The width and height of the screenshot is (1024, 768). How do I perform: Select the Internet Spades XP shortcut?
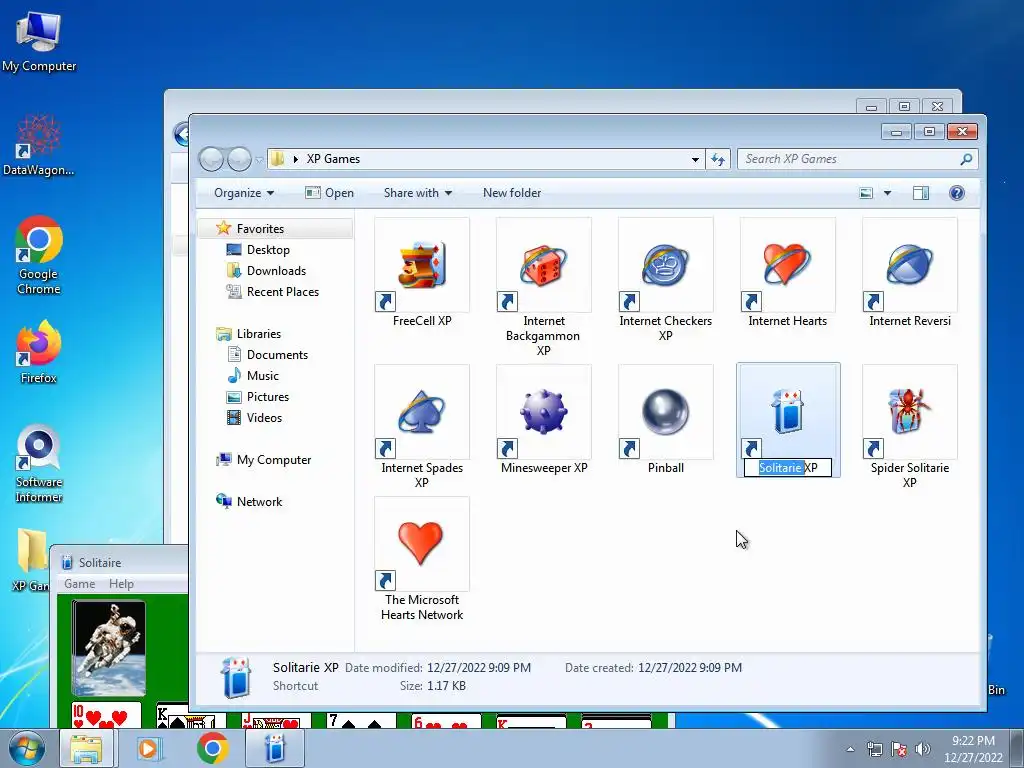pyautogui.click(x=422, y=428)
